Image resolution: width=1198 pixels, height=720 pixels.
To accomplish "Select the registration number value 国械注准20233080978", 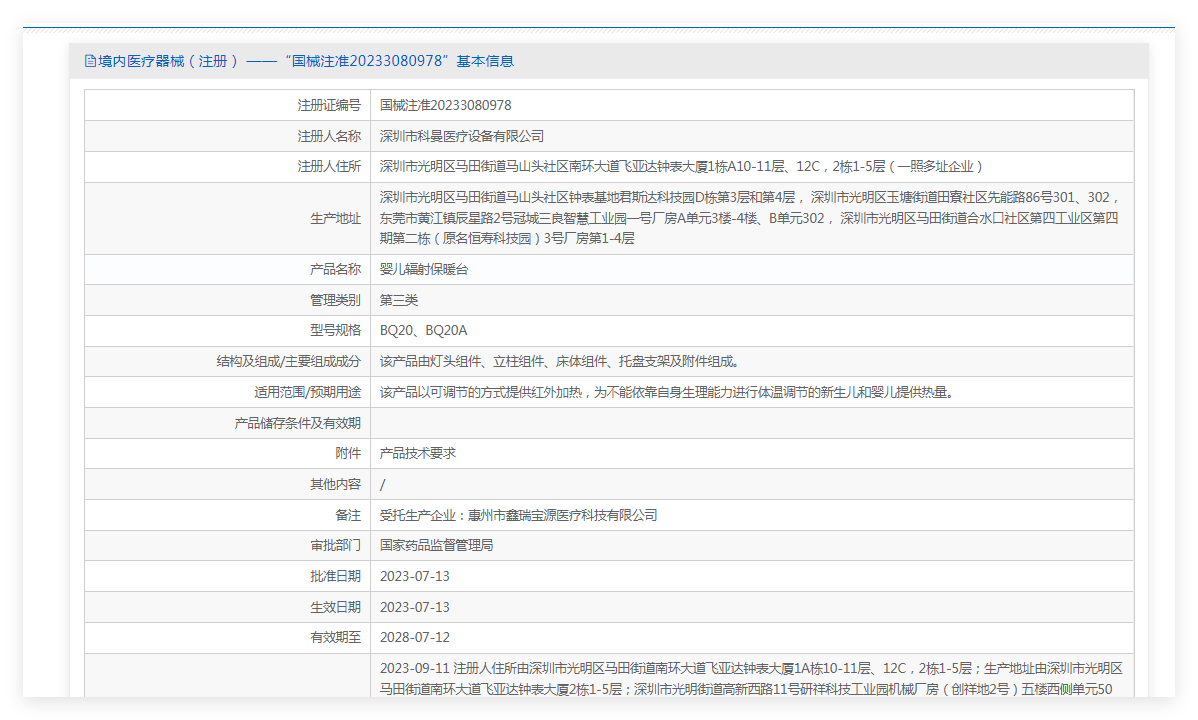I will point(445,105).
